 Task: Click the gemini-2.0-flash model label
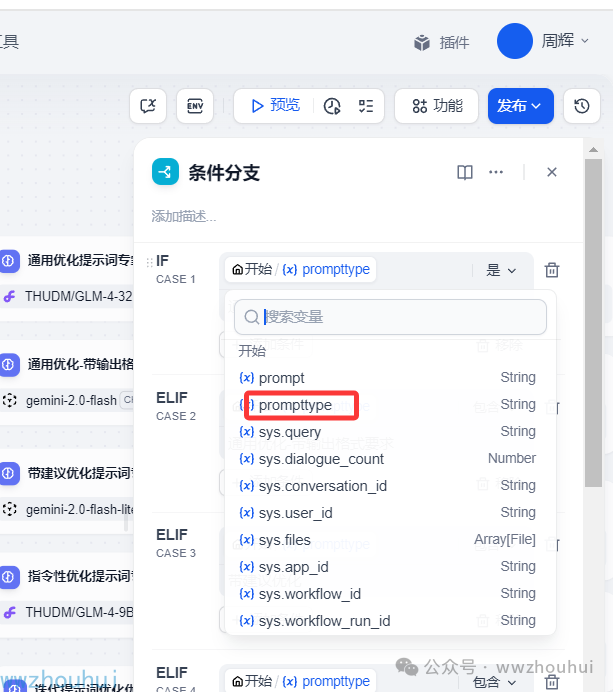tap(71, 400)
